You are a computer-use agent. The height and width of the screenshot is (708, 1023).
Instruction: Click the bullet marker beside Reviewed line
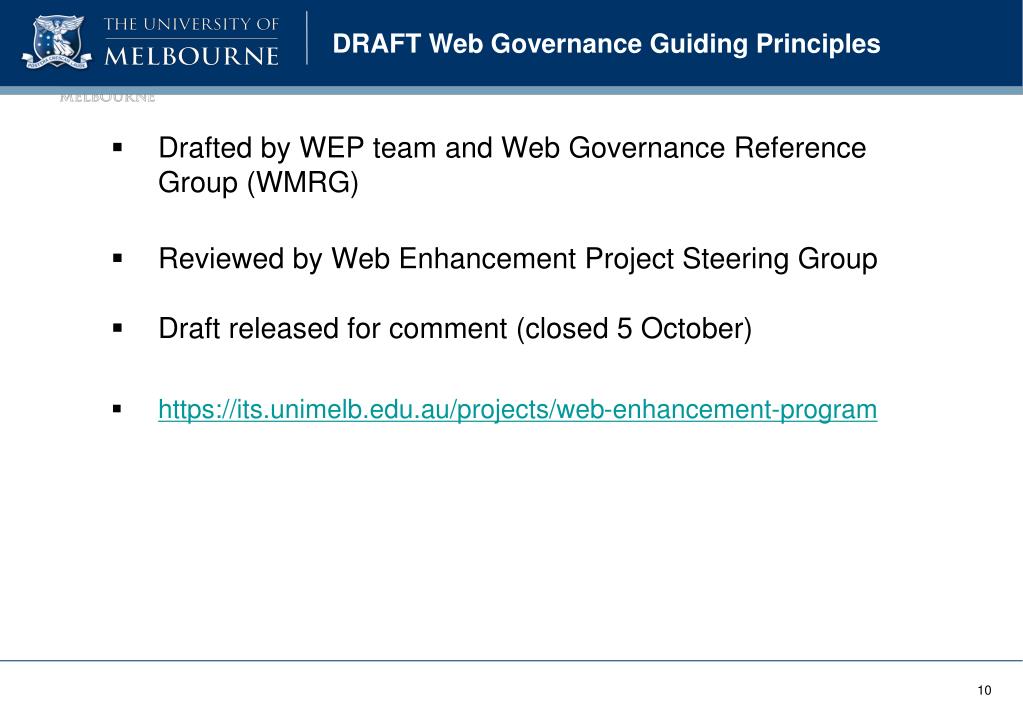(117, 258)
